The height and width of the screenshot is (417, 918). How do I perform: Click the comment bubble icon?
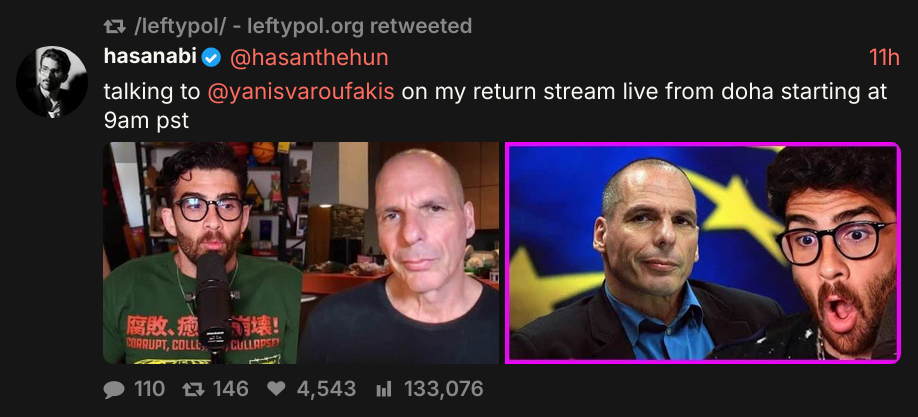115,389
